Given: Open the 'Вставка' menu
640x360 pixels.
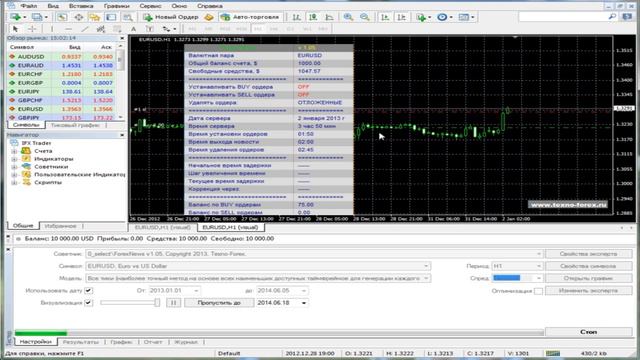Looking at the screenshot, I should pyautogui.click(x=81, y=6).
